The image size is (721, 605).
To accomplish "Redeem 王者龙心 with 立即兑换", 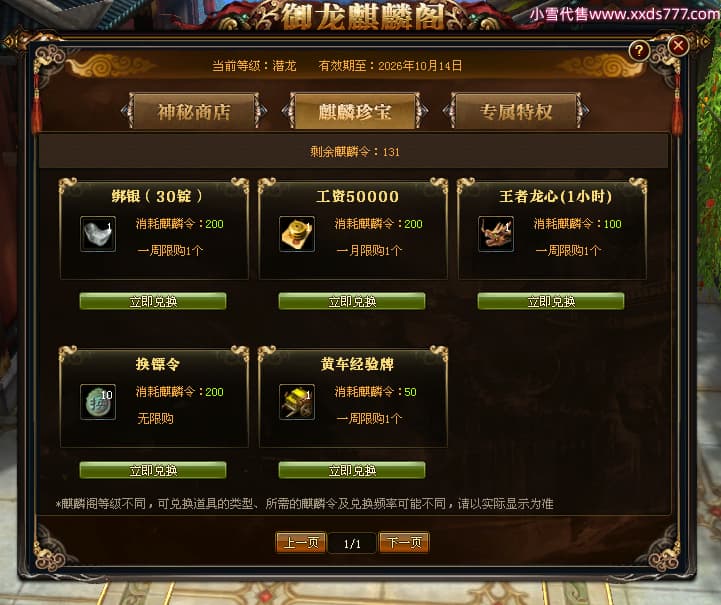I will click(551, 301).
